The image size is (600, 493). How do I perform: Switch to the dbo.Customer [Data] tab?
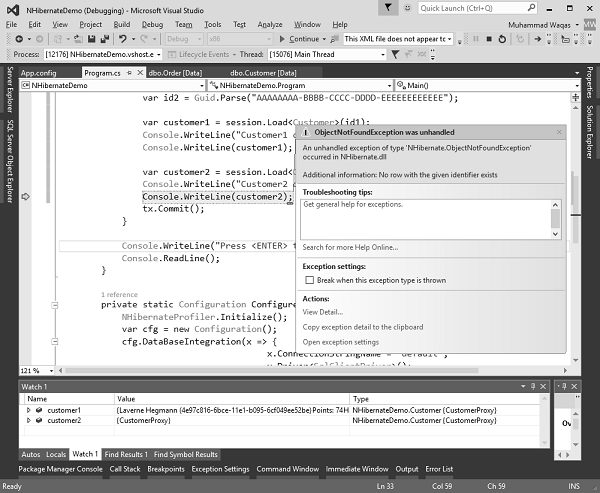pos(263,73)
